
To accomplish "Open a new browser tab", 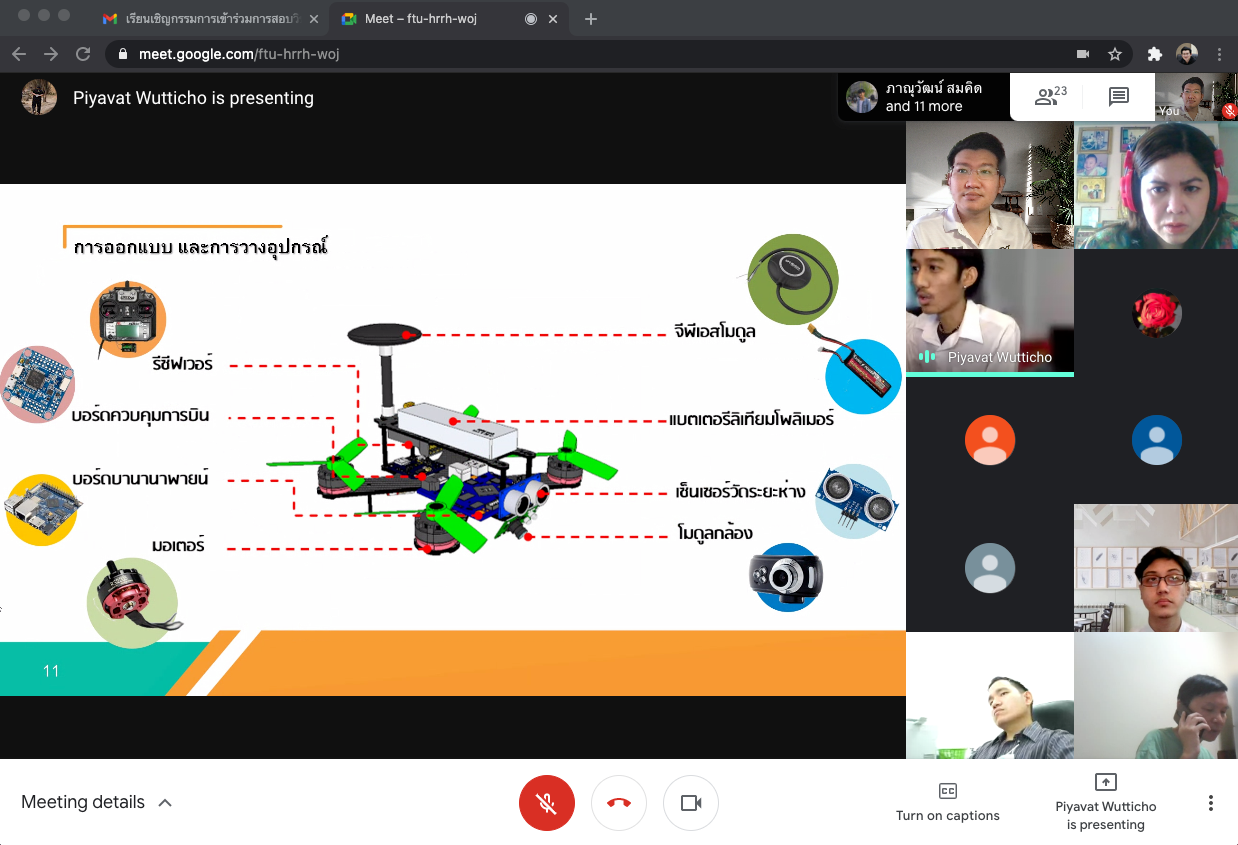I will (x=591, y=19).
